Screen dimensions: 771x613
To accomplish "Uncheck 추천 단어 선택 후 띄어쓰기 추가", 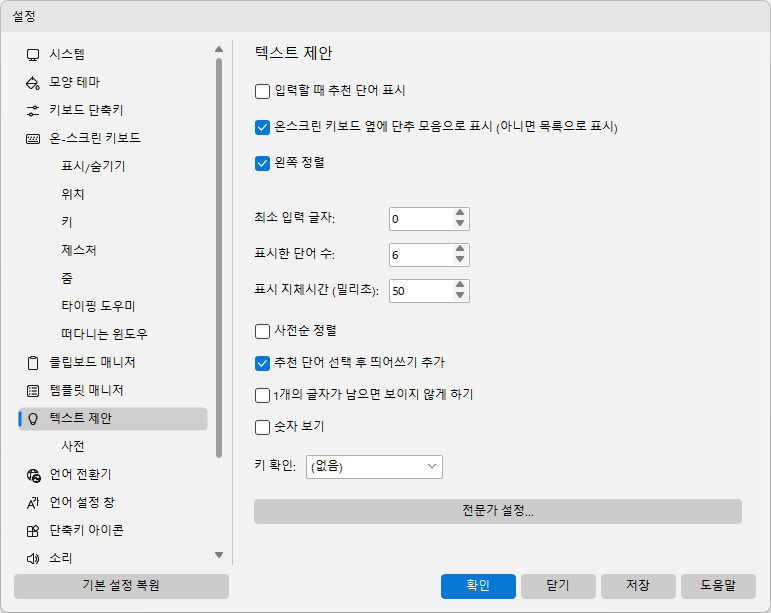I will click(x=263, y=363).
